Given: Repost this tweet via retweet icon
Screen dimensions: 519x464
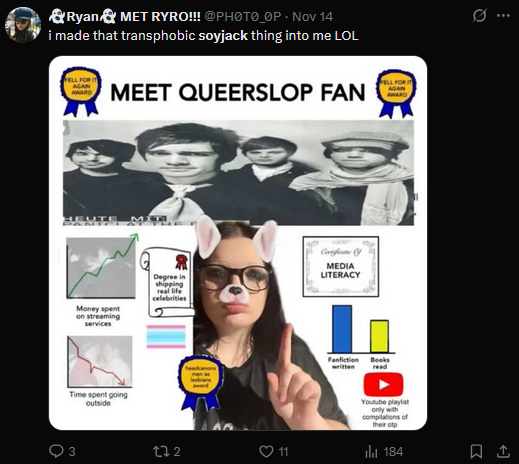Looking at the screenshot, I should click(160, 451).
